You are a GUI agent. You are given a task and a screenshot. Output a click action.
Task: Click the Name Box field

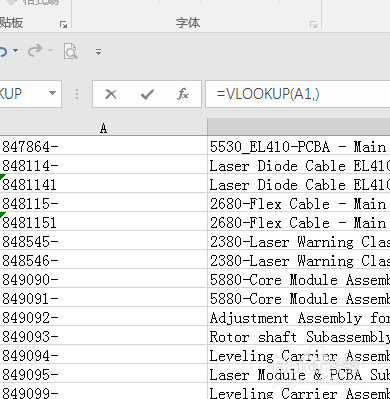(31, 94)
